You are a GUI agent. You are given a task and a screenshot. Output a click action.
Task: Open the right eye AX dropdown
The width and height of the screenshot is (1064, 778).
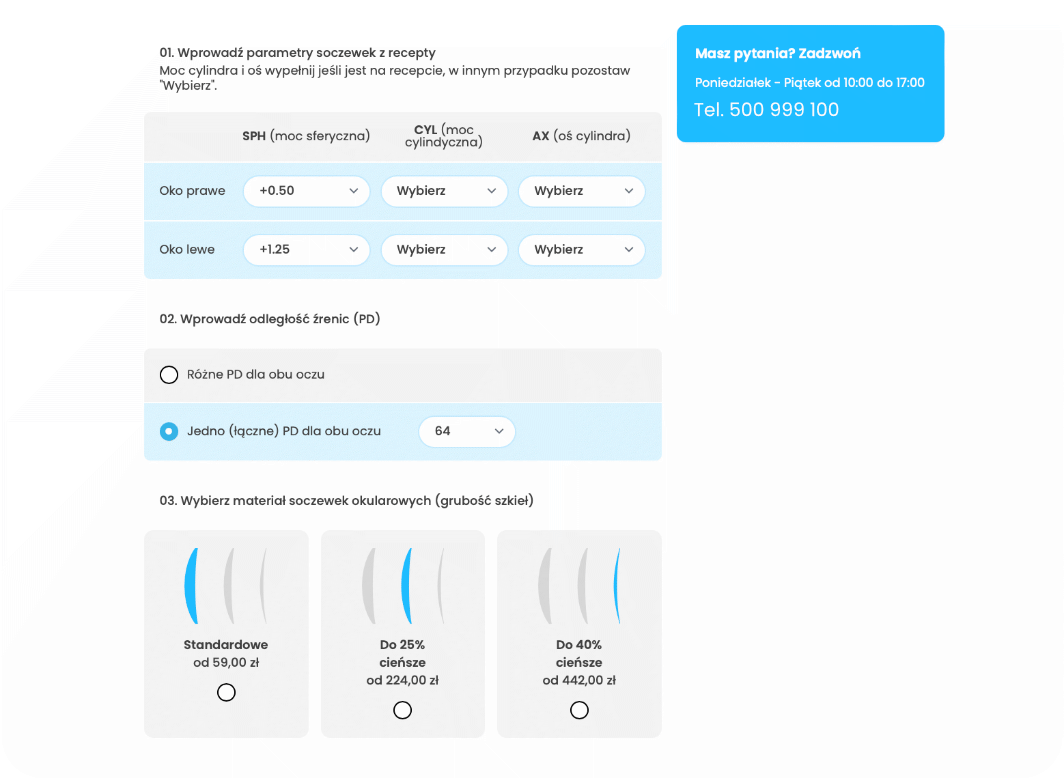point(581,191)
